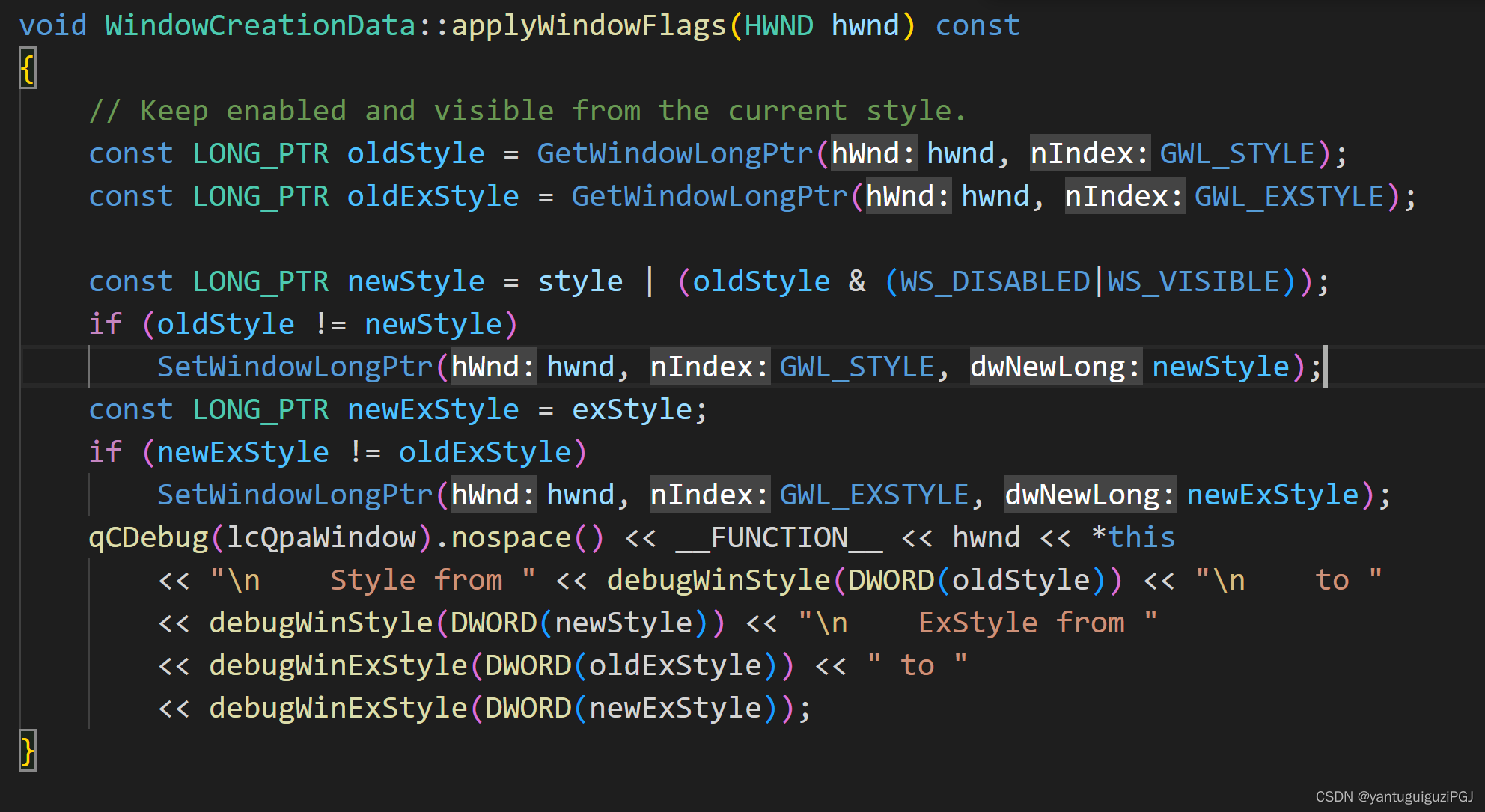The image size is (1485, 812).
Task: Select the dwNewLong inlay hint label
Action: [x=1055, y=366]
